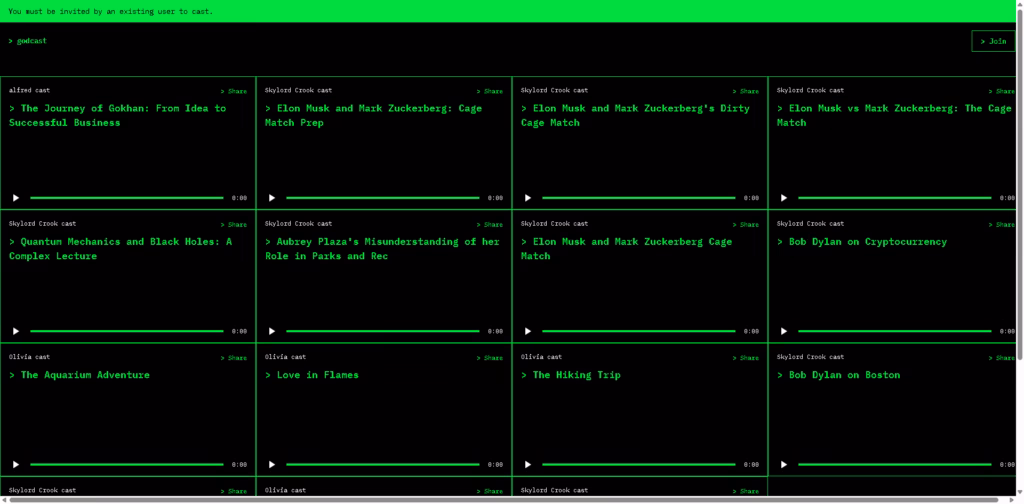
Task: Click Skylord Crook label on Cage Match Prep
Action: click(298, 90)
